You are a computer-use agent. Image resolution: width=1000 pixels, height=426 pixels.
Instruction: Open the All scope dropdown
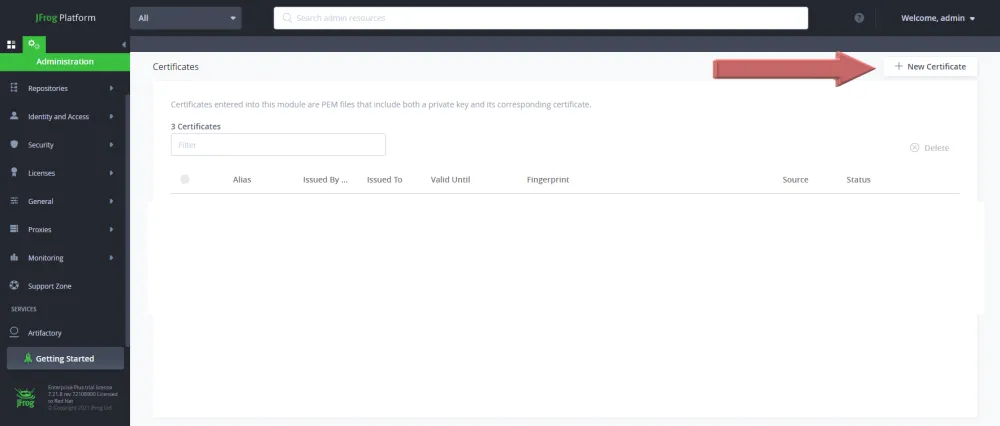click(185, 18)
